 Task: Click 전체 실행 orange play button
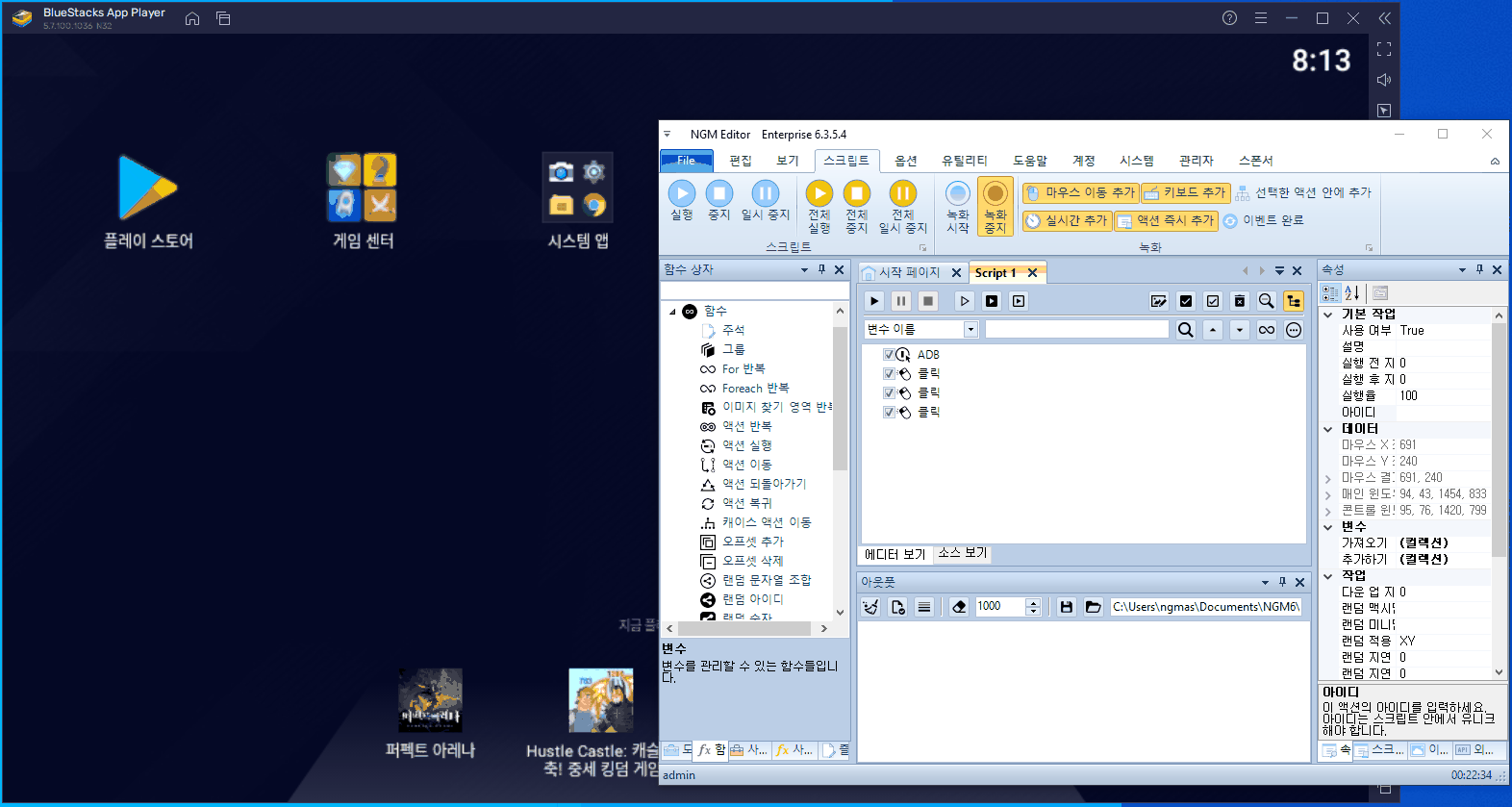point(819,207)
